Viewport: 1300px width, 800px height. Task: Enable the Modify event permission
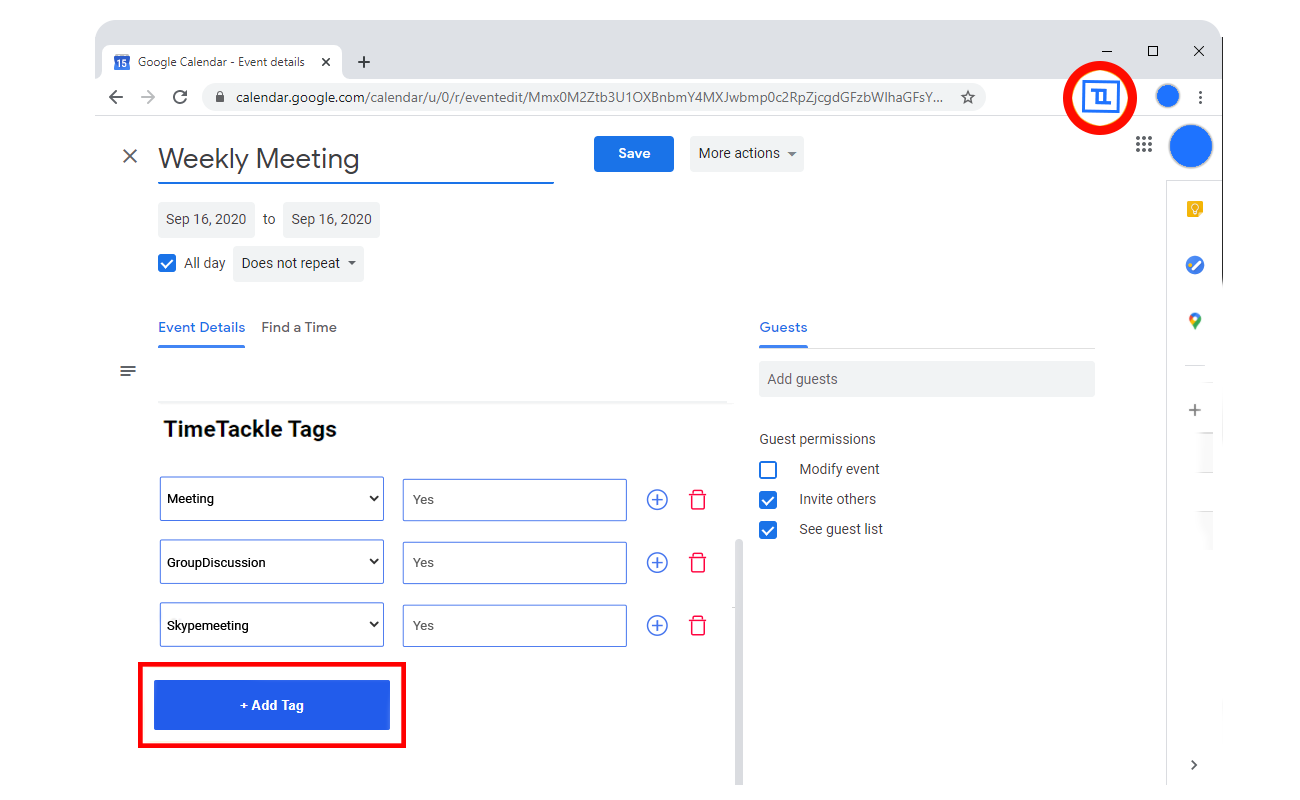point(768,469)
